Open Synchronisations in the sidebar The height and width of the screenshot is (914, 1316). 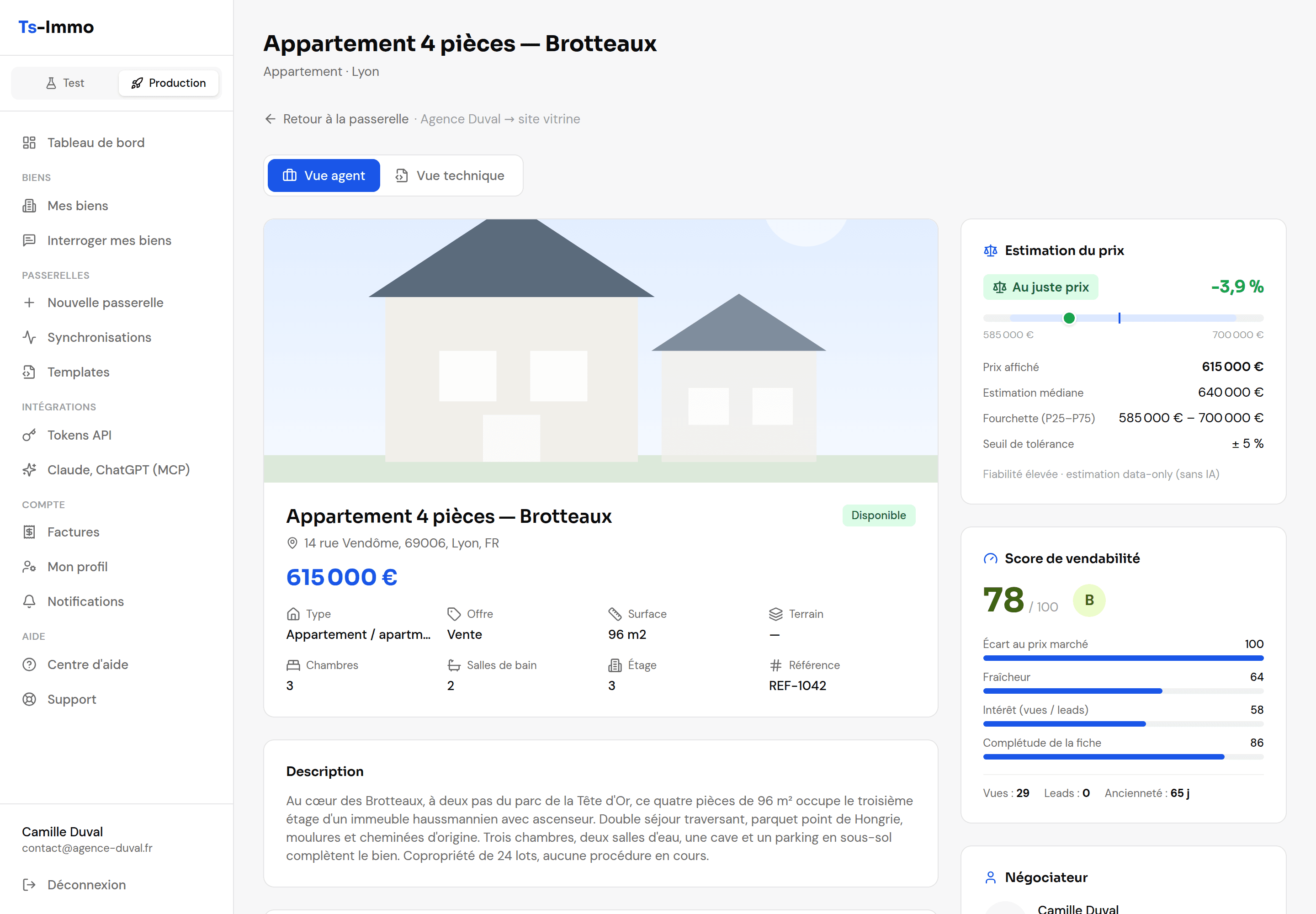coord(116,337)
